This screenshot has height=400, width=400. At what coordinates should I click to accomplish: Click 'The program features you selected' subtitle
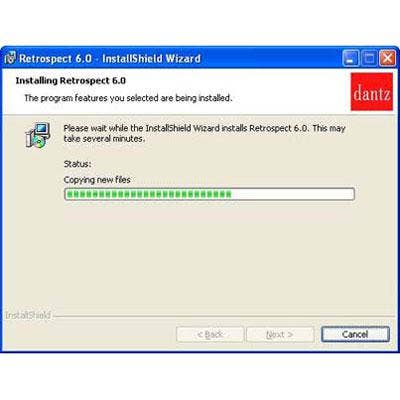click(x=128, y=98)
